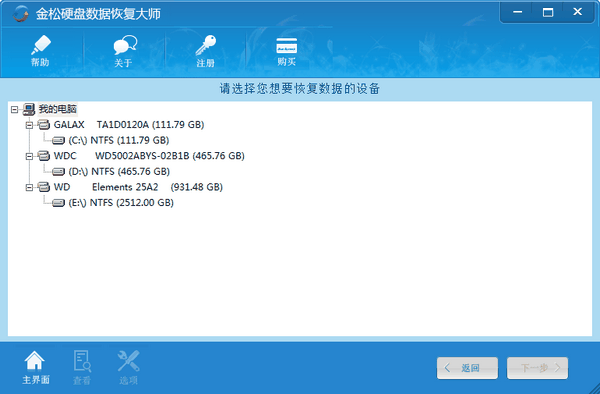Select WDC WD5002ABYS-02B1B (465.76 GB) disk
This screenshot has height=394, width=600.
[x=149, y=156]
